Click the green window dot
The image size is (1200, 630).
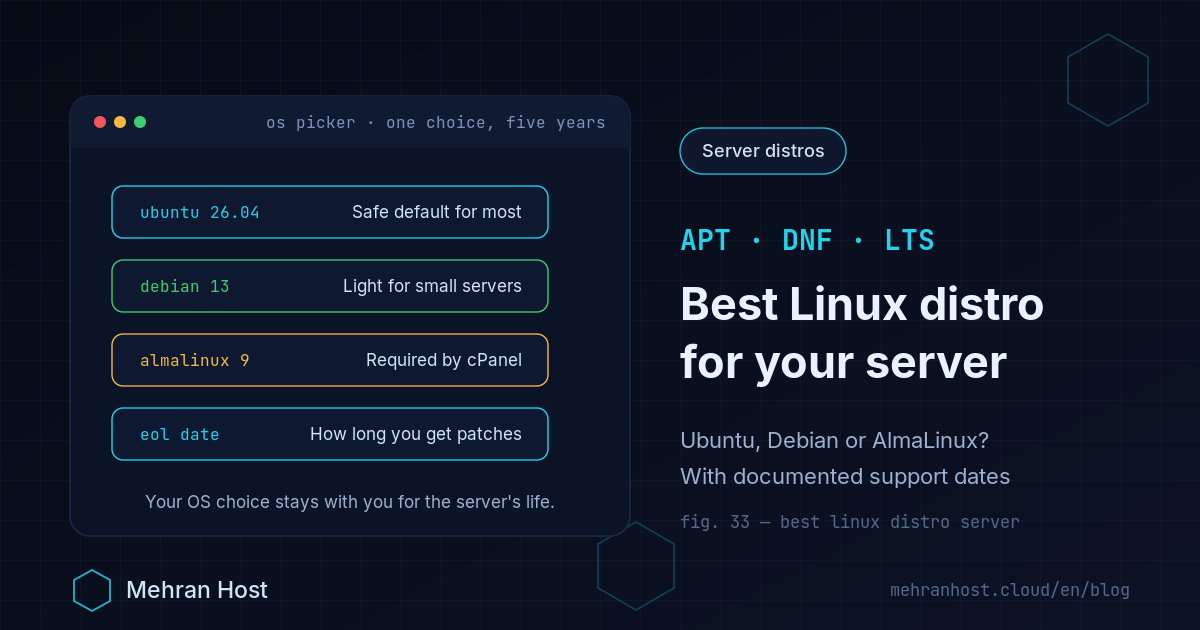pyautogui.click(x=140, y=122)
